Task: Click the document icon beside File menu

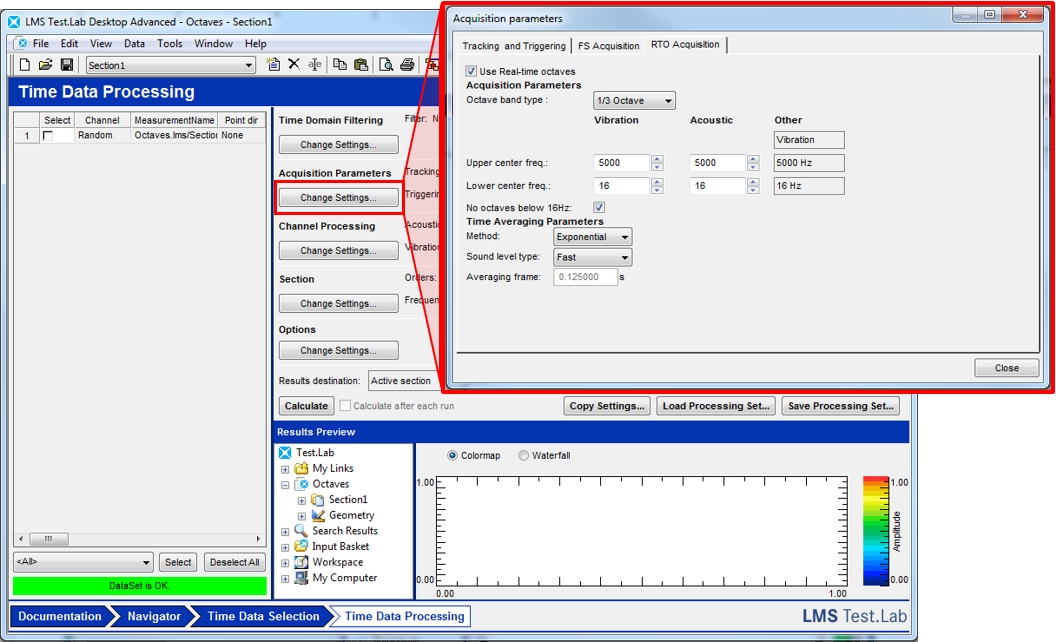Action: point(22,43)
